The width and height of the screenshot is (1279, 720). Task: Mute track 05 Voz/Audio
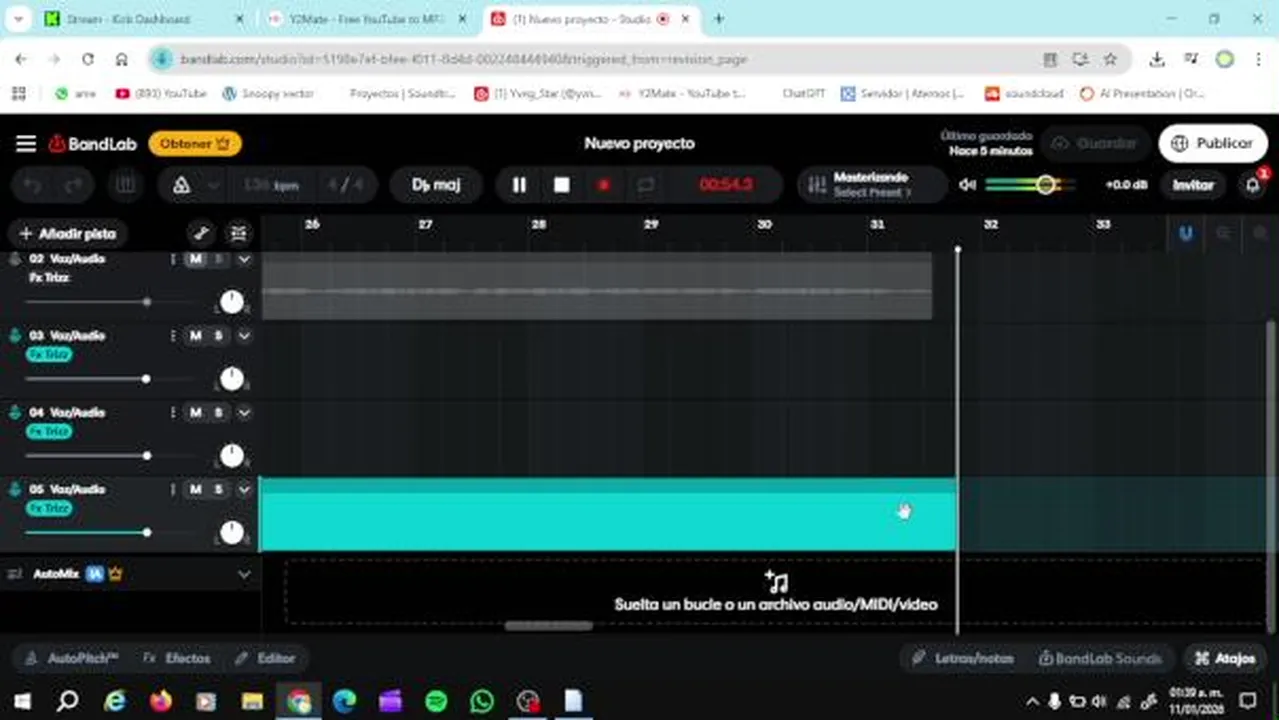196,490
